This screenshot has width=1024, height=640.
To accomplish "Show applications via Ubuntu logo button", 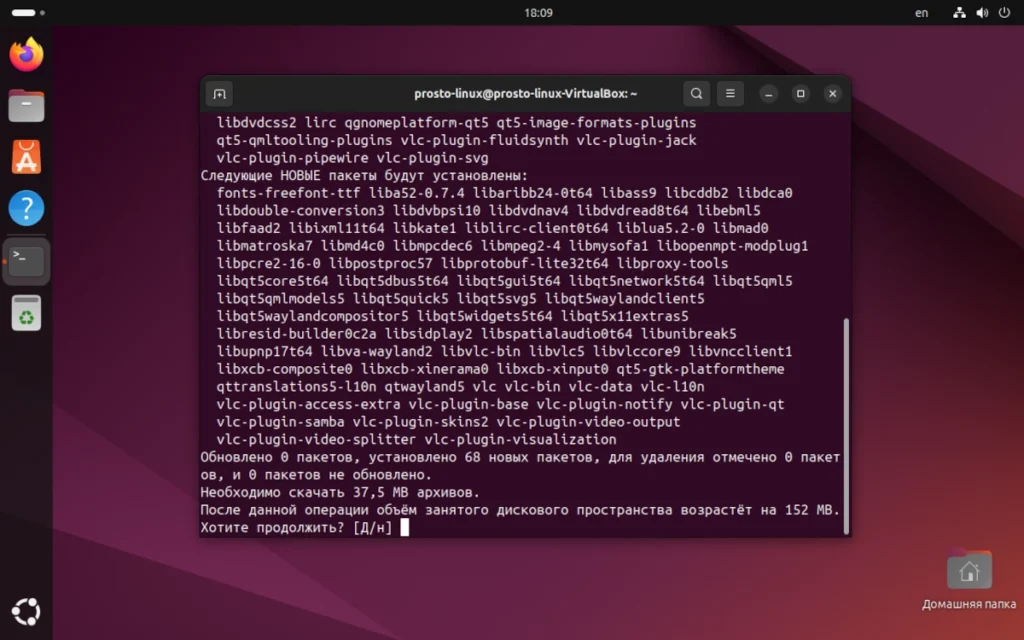I will (26, 612).
